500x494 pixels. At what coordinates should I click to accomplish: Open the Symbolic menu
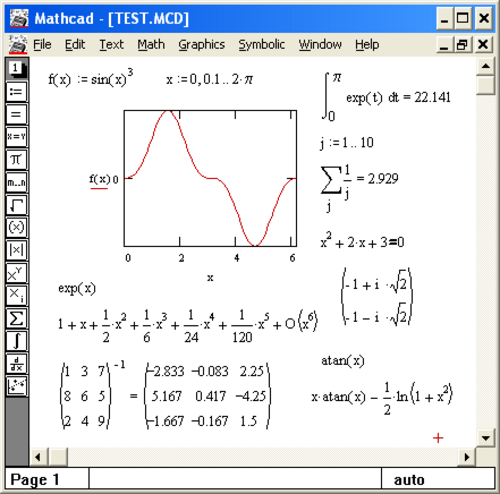[262, 45]
